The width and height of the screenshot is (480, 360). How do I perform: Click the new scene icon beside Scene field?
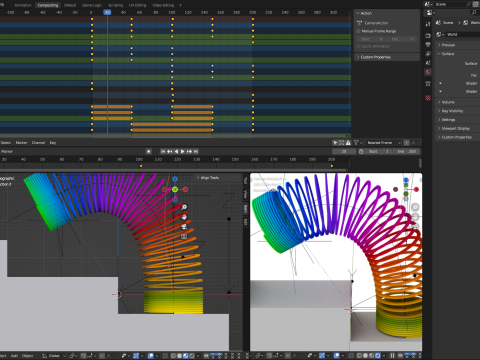pos(476,4)
